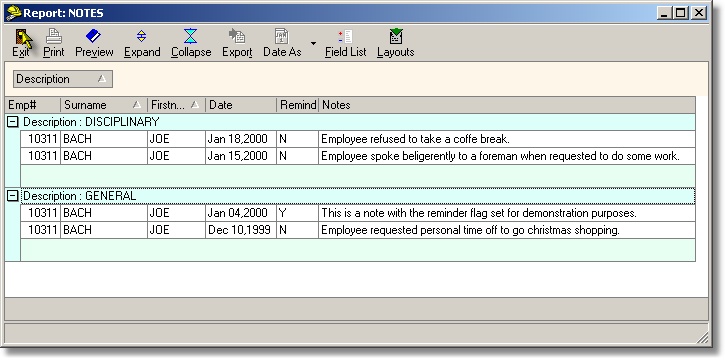Click the Expand rows icon
Image resolution: width=725 pixels, height=360 pixels.
(x=142, y=36)
